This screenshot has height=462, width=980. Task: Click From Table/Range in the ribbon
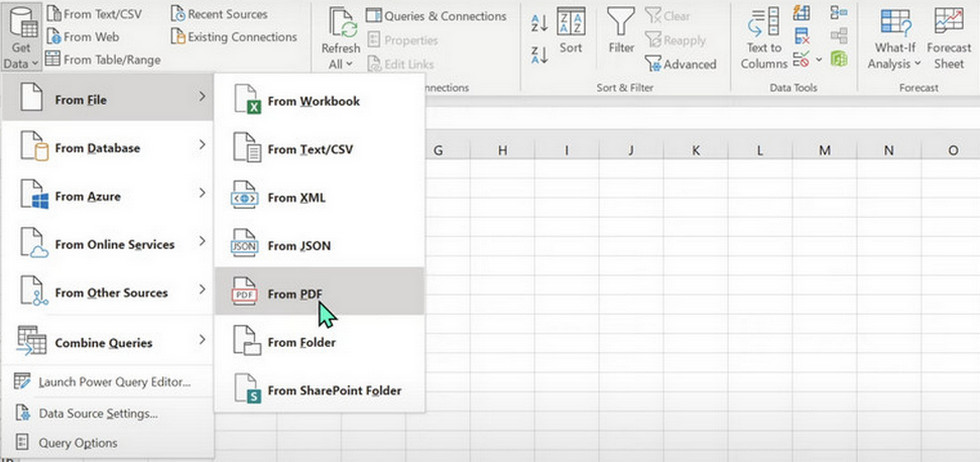pyautogui.click(x=103, y=59)
